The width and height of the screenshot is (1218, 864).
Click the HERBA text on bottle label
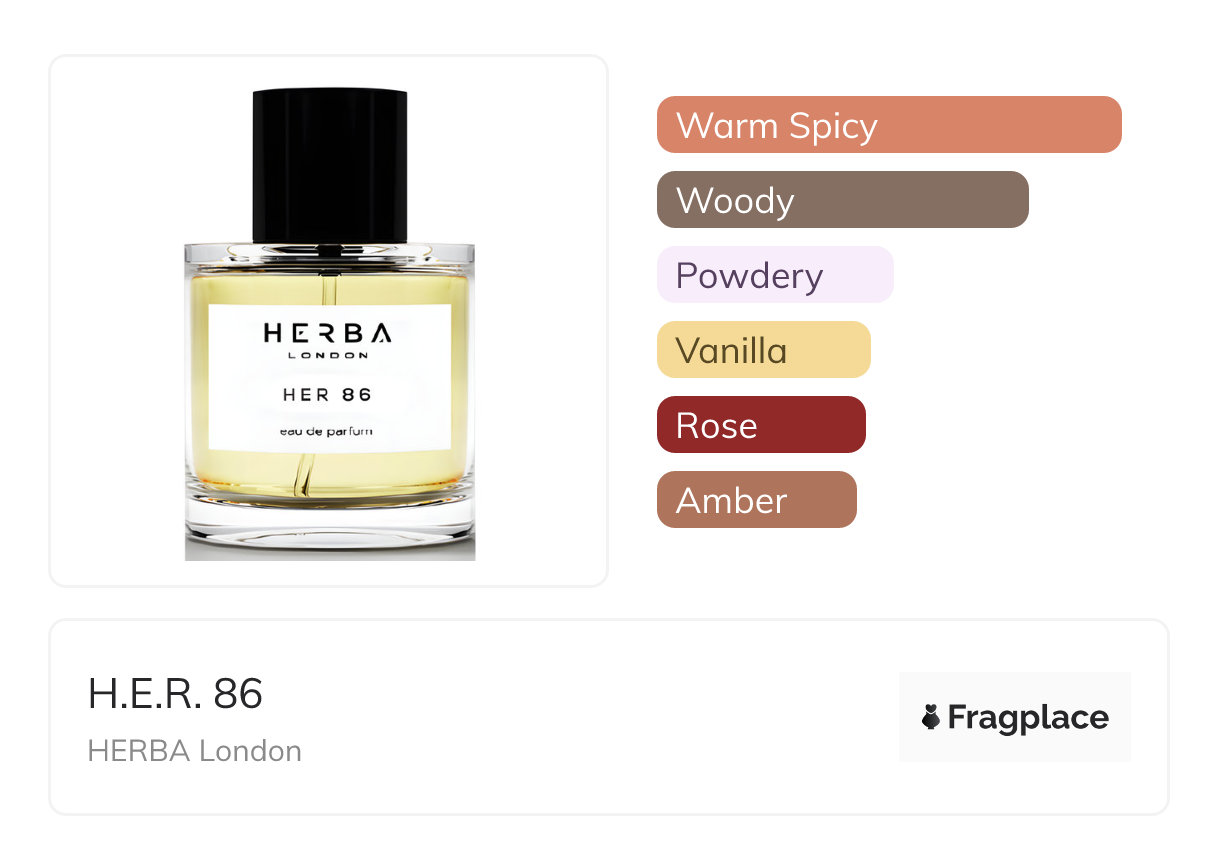pos(328,333)
